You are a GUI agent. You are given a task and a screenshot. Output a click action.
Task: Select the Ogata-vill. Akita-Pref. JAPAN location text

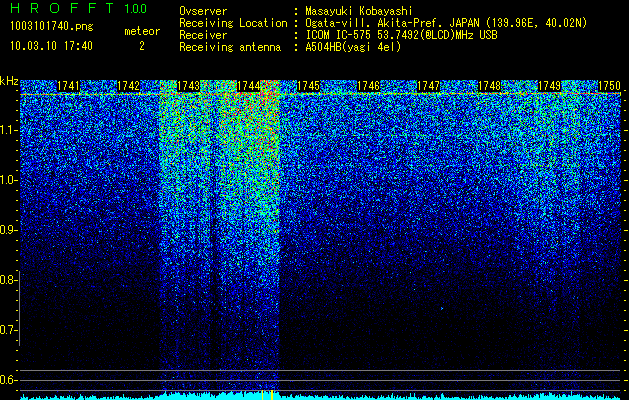point(446,24)
